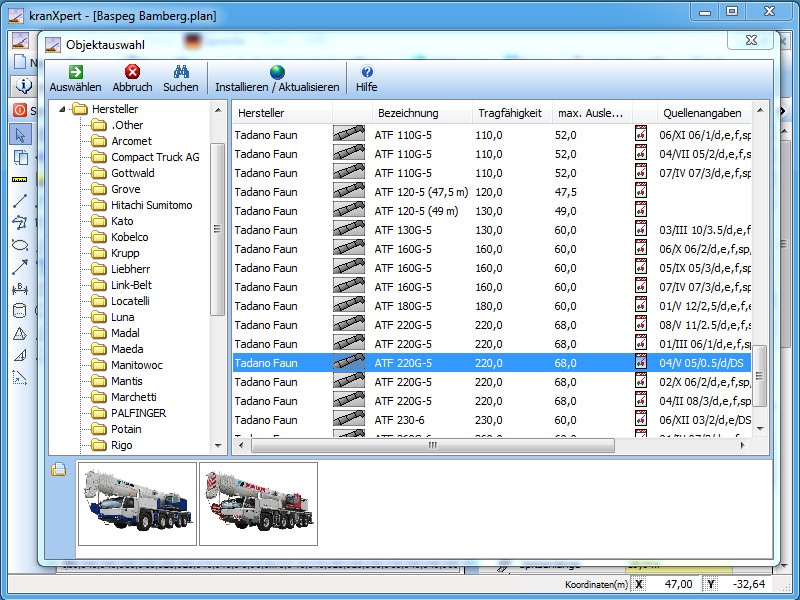
Task: Click the Auswählen green arrow icon
Action: point(75,72)
